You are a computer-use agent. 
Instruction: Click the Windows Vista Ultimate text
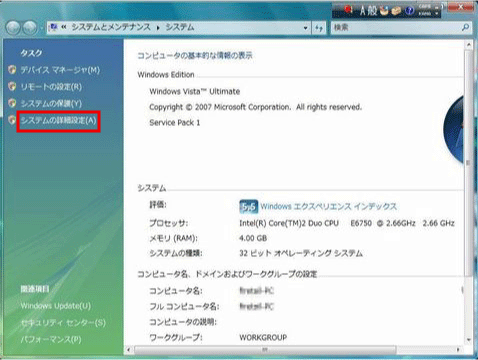coord(195,91)
